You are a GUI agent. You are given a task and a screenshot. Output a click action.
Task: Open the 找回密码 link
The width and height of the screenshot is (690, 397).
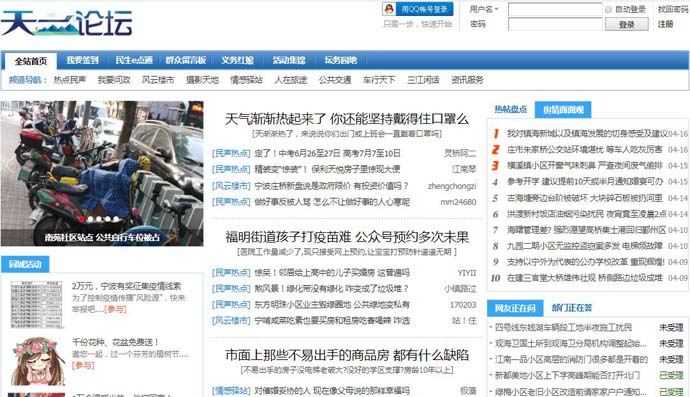coord(673,9)
